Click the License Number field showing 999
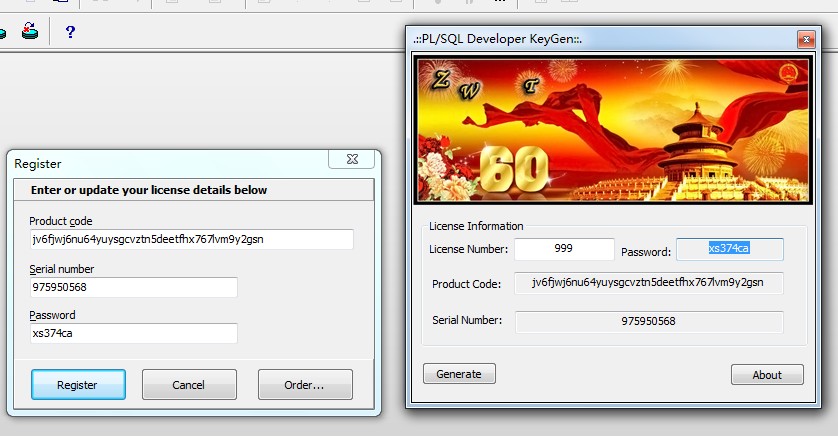 (564, 249)
